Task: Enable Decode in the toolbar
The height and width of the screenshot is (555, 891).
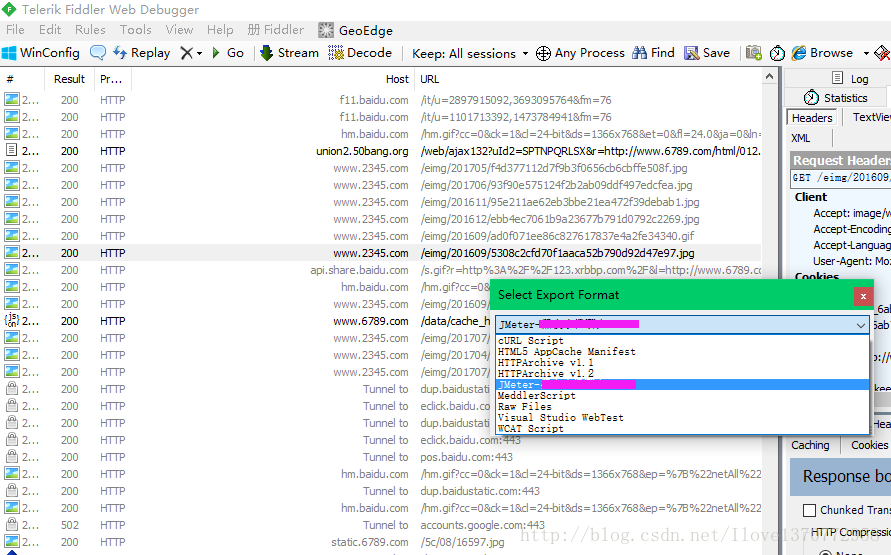Action: 360,53
